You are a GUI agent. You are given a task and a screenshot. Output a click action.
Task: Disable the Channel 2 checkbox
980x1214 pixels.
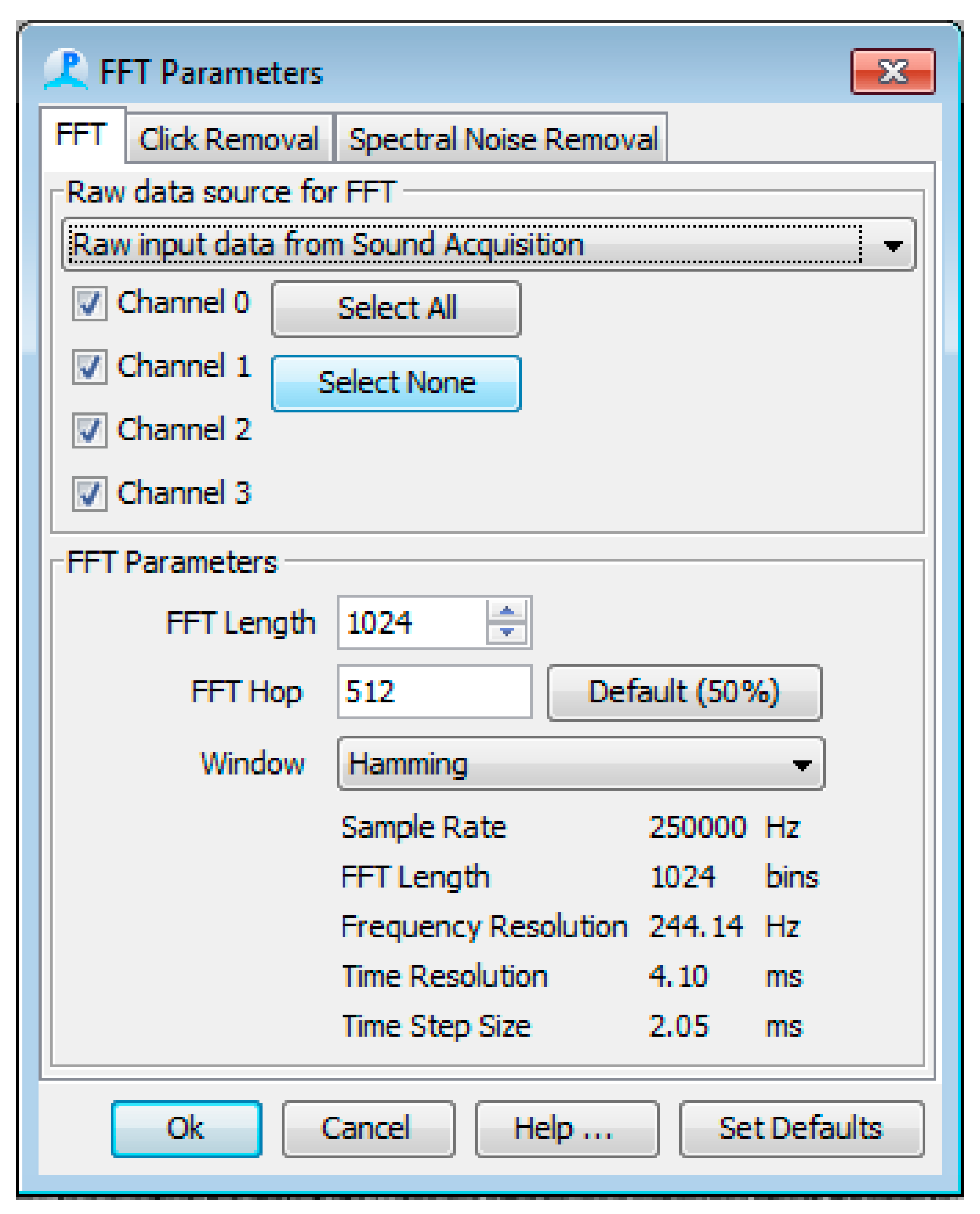point(89,430)
